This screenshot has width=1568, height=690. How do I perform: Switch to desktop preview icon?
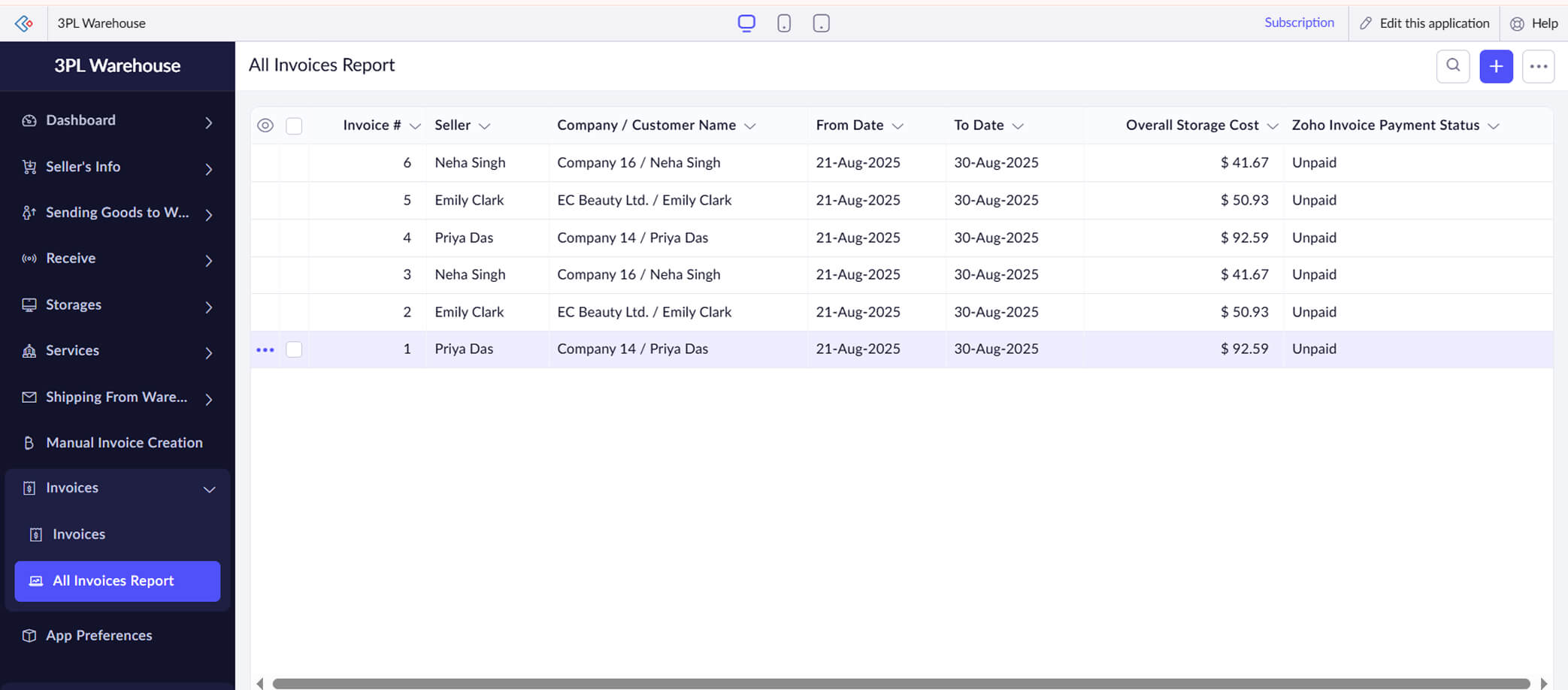coord(746,23)
